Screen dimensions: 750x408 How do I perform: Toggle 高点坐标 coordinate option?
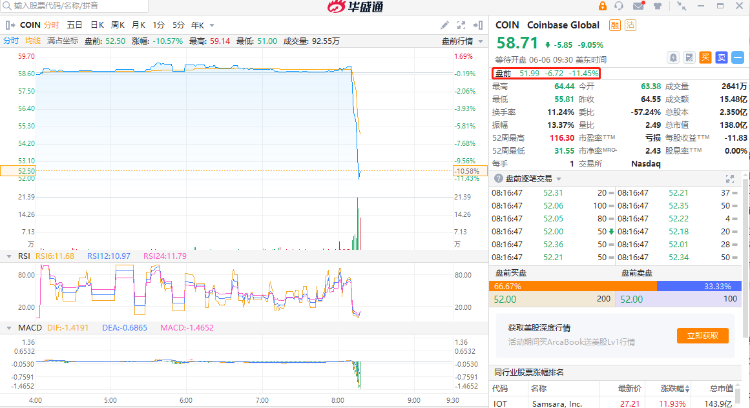(62, 41)
